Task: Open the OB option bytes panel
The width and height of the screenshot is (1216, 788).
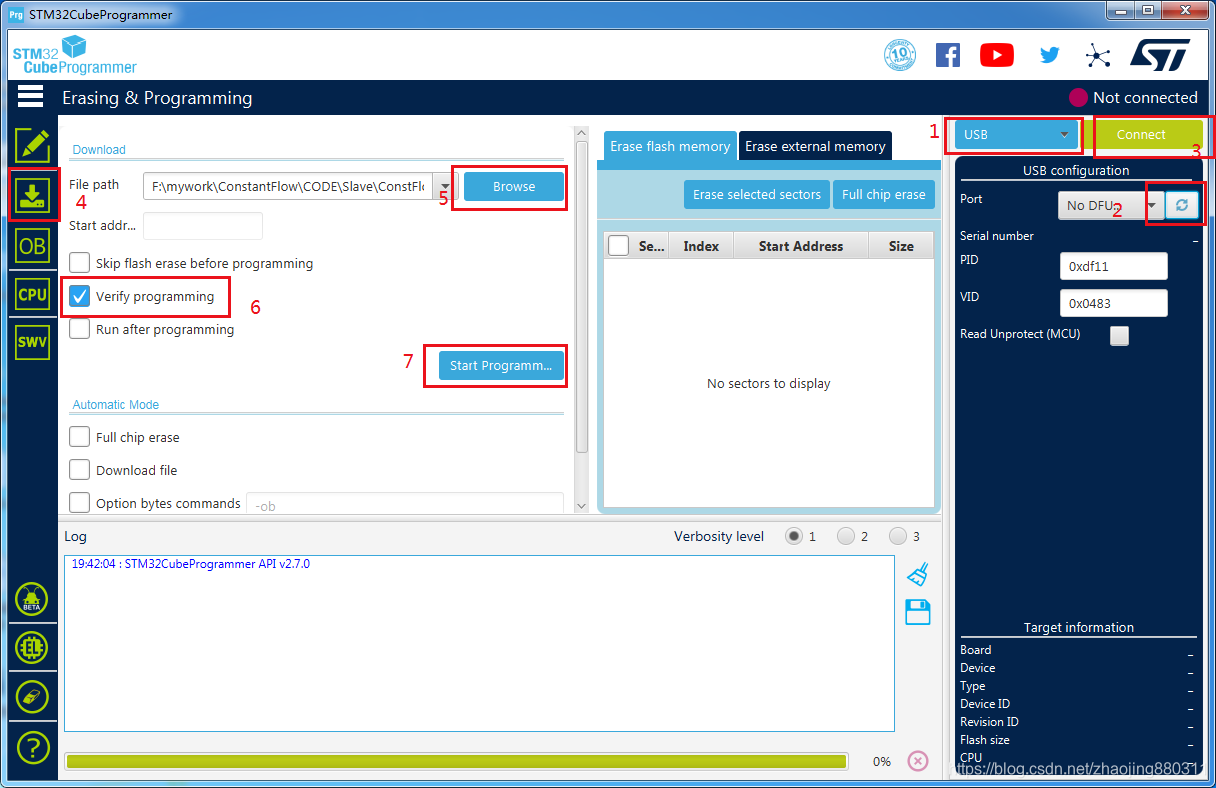Action: [32, 245]
